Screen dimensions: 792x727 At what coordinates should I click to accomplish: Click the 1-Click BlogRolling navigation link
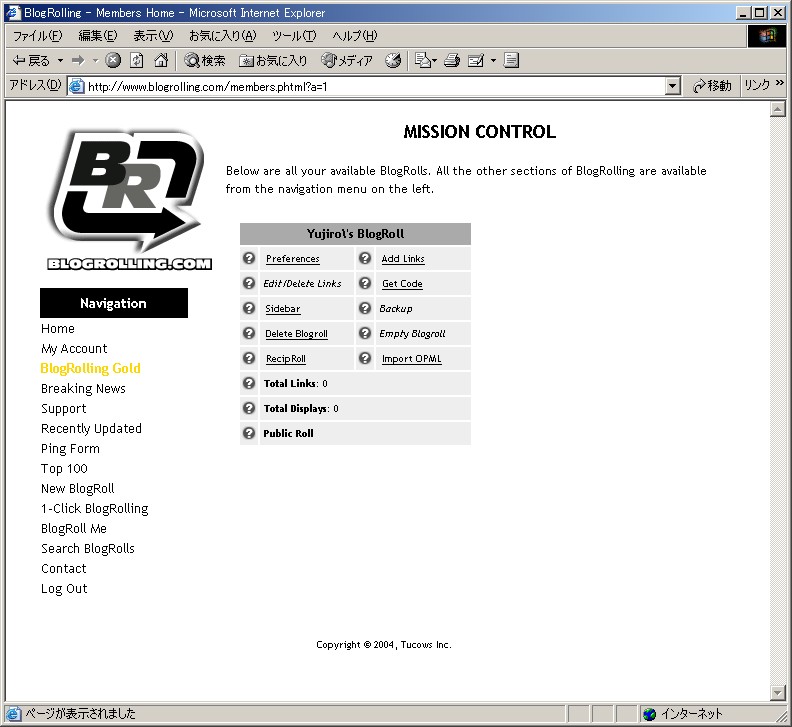tap(95, 509)
